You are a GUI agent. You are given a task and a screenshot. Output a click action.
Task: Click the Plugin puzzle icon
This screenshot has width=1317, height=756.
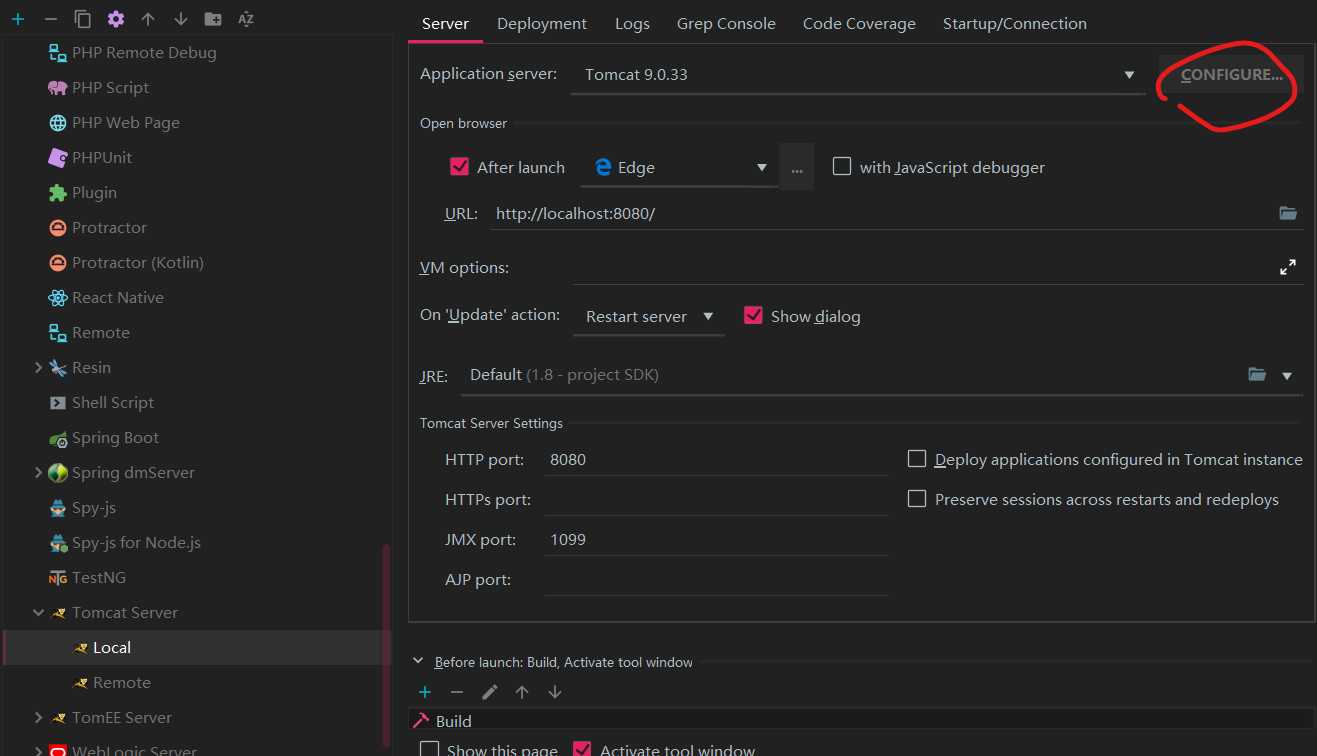(x=58, y=193)
